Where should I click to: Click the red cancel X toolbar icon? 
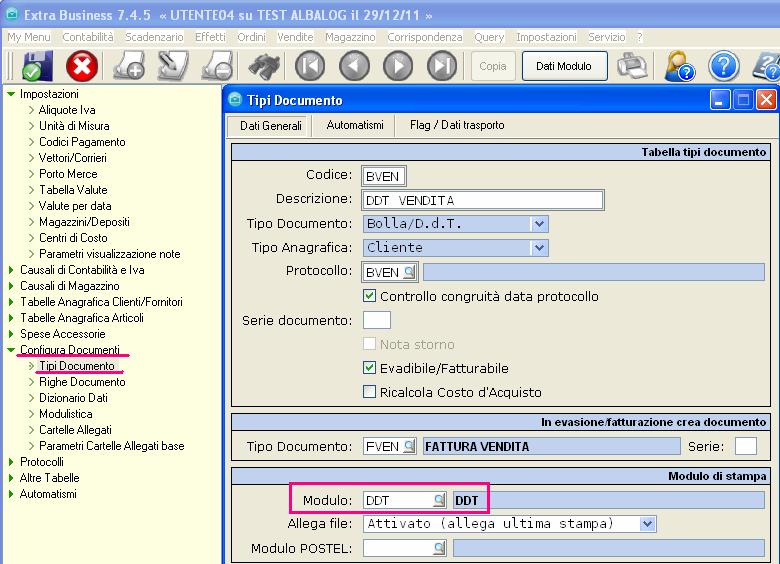tap(82, 66)
